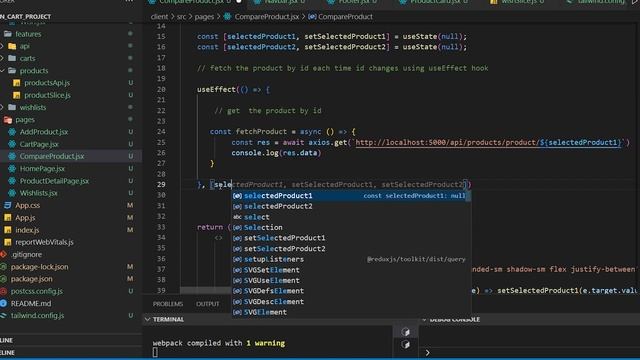Open App.js file
640x360 pixels.
(25, 218)
